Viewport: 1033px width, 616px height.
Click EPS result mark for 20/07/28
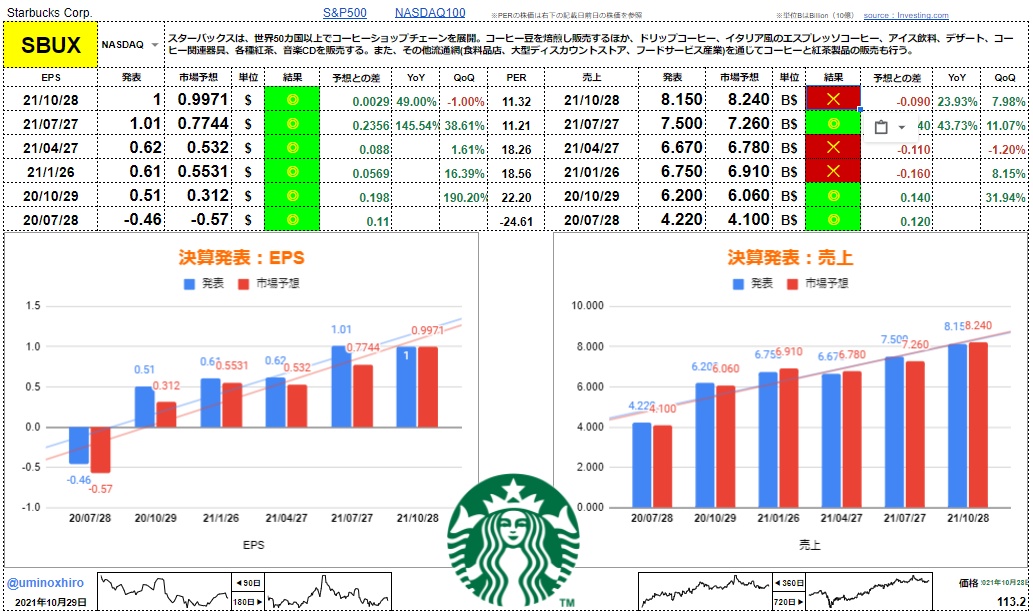tap(292, 219)
